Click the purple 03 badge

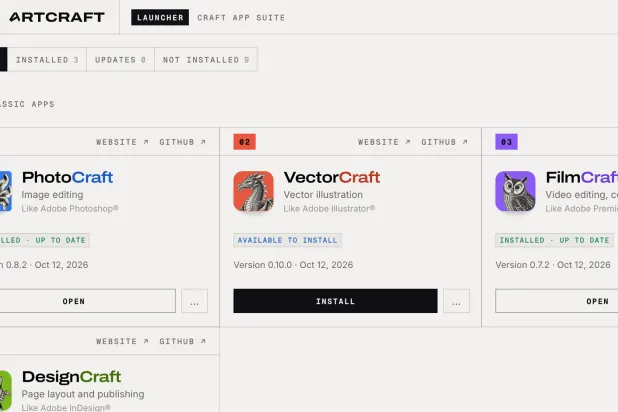tap(506, 142)
